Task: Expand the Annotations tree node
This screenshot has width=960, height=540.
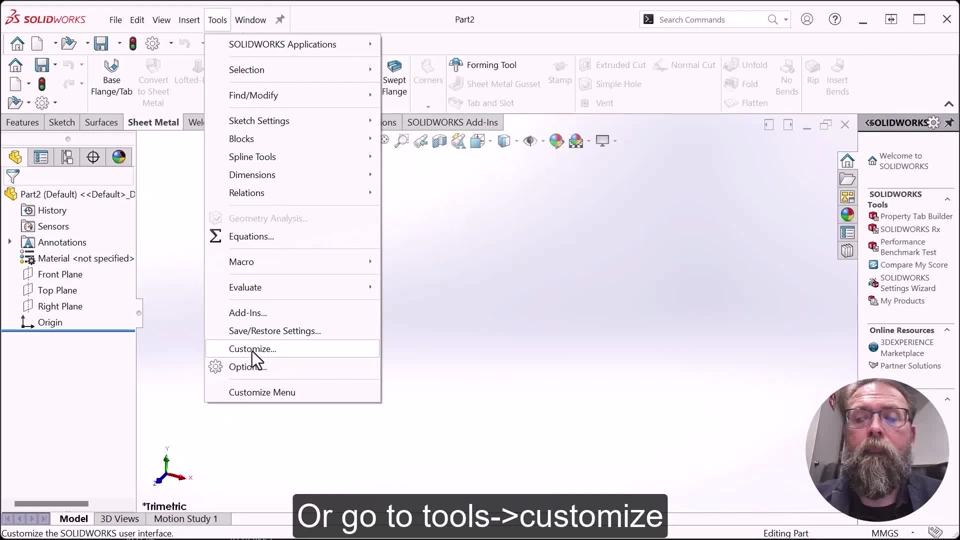Action: [9, 242]
